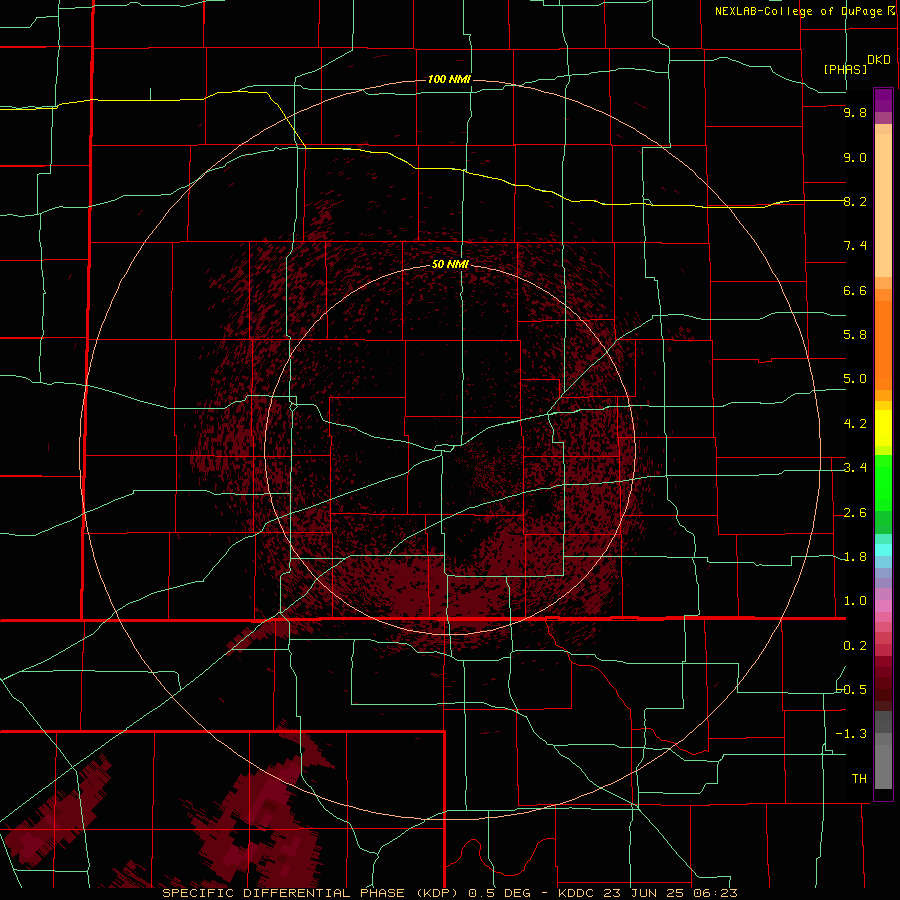
Task: Click the DKD label above the color scale
Action: (x=878, y=60)
